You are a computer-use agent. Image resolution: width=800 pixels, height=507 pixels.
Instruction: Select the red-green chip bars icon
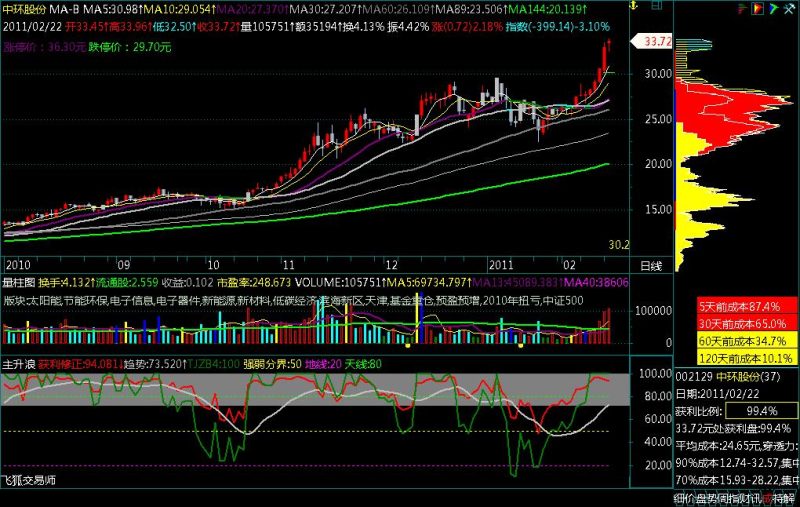pyautogui.click(x=742, y=8)
